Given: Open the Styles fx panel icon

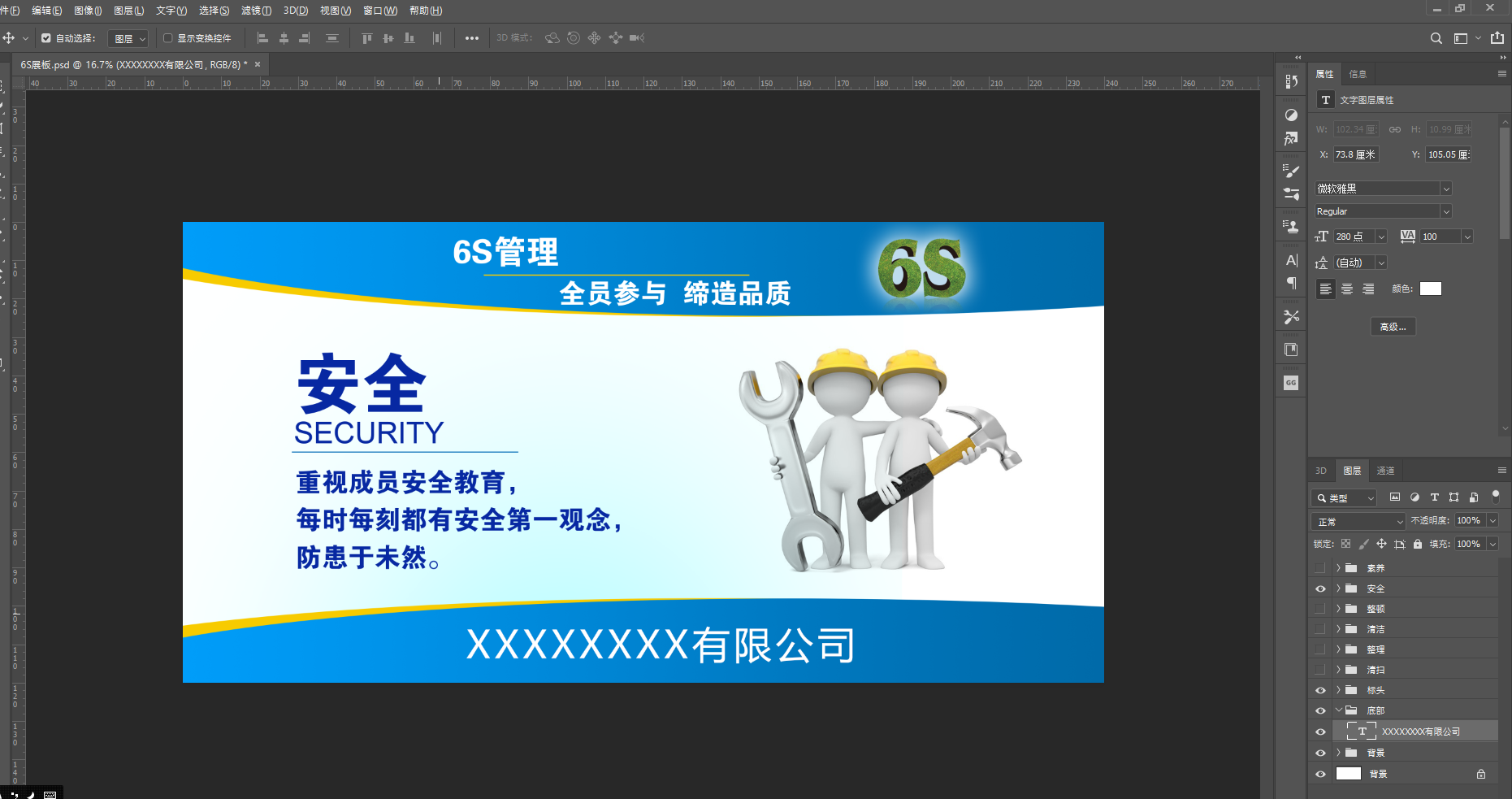Looking at the screenshot, I should point(1291,139).
